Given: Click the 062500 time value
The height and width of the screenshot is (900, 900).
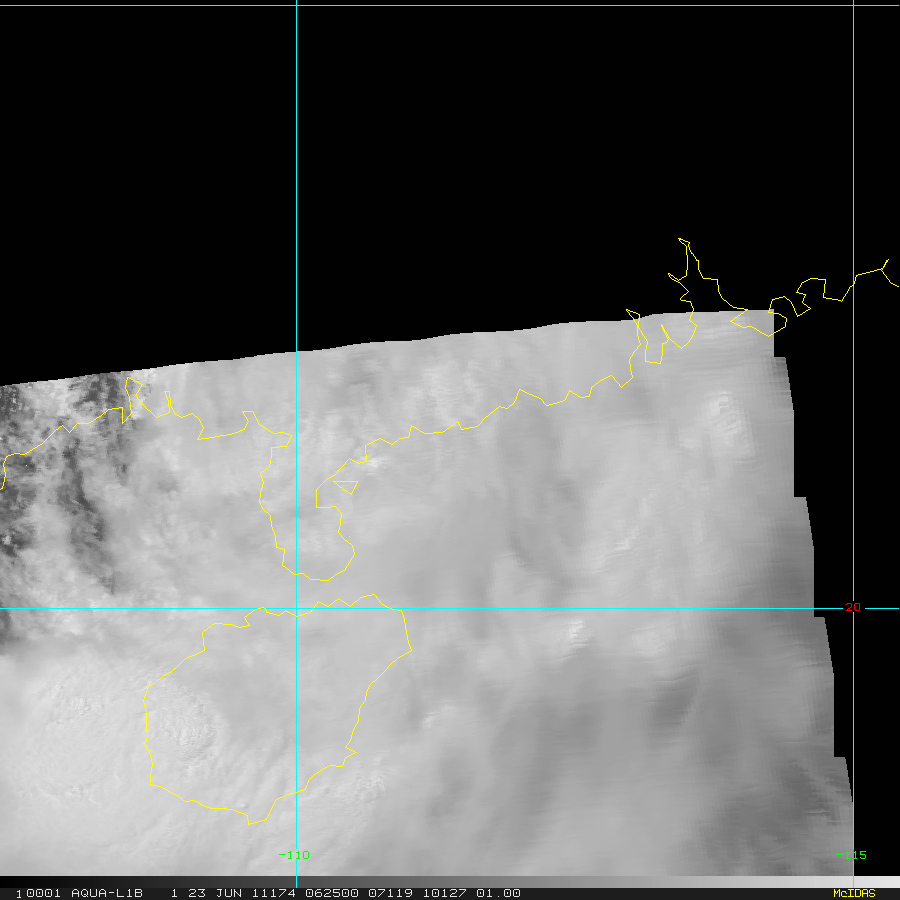Looking at the screenshot, I should click(332, 893).
